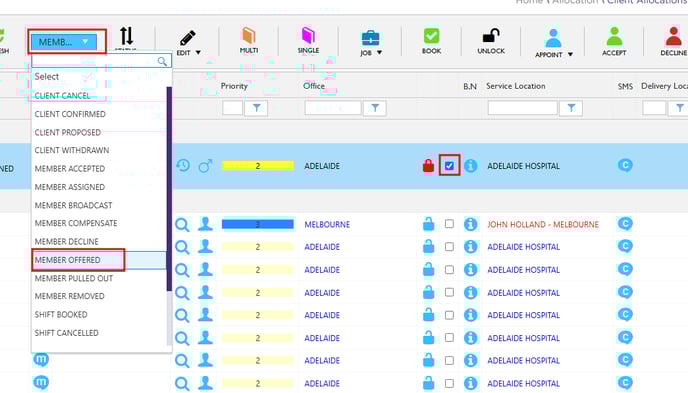
Task: Click the MULTI book icon
Action: [249, 35]
